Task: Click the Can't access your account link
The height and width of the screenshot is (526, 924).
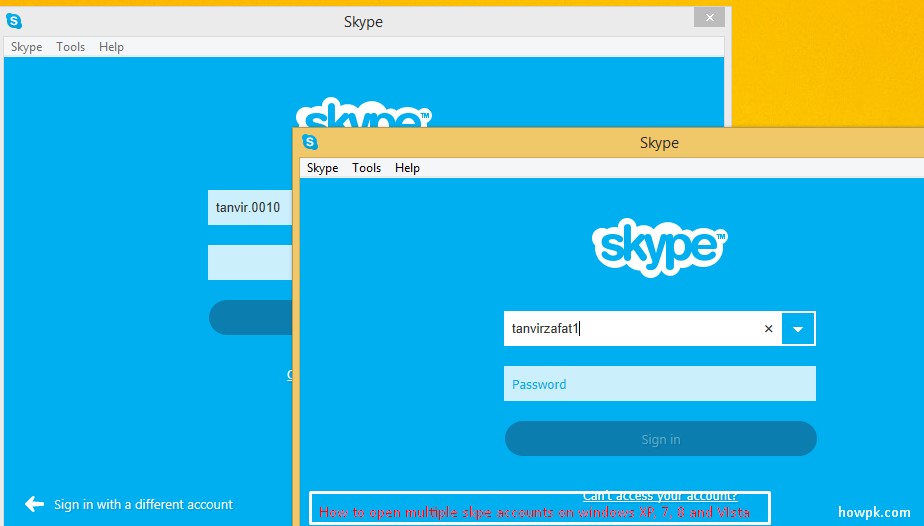Action: coord(660,496)
